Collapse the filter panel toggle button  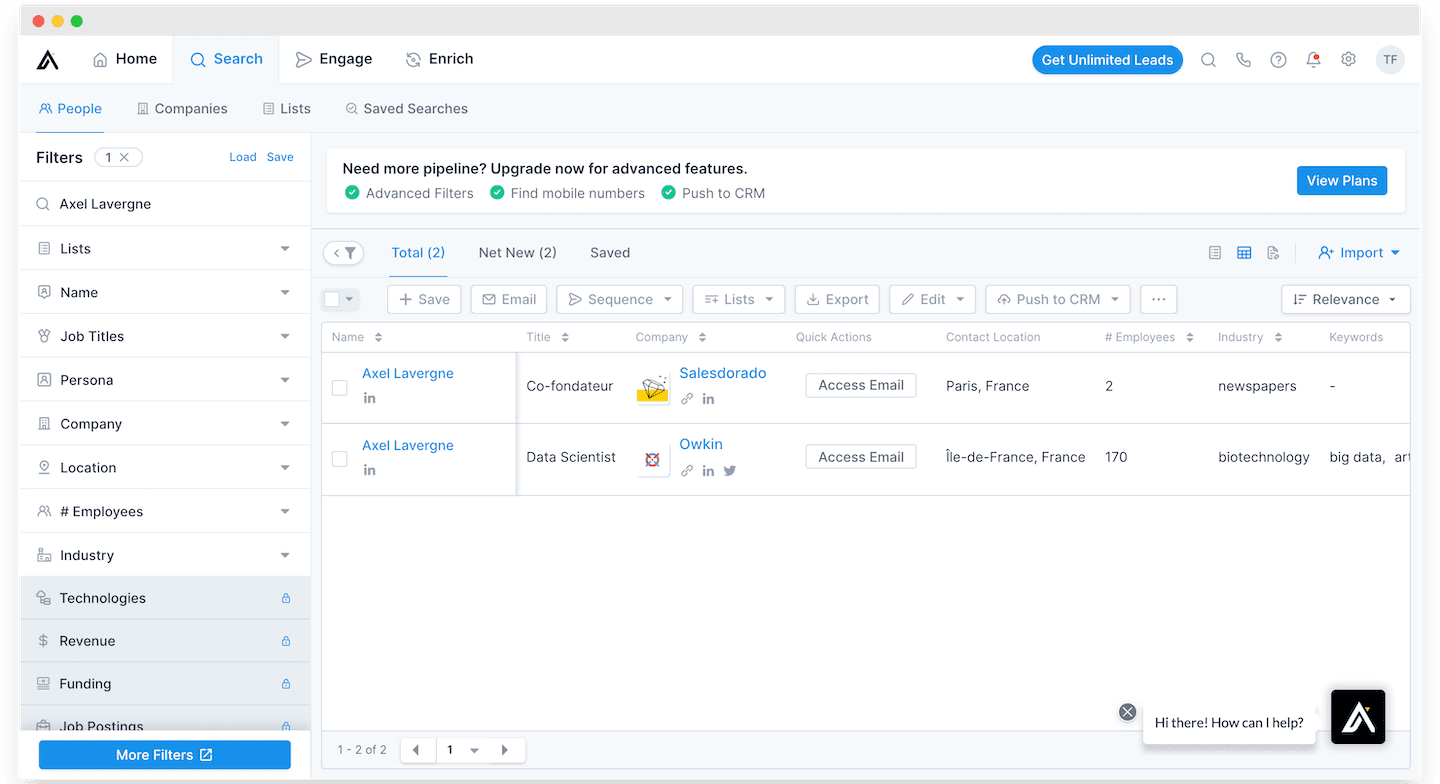(x=344, y=253)
